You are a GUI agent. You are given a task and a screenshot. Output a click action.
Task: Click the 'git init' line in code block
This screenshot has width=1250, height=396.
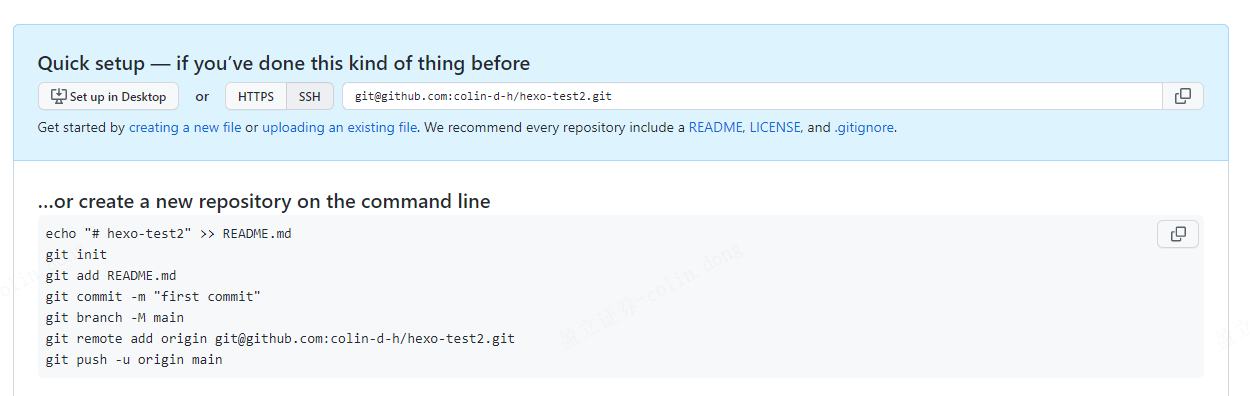click(x=76, y=254)
